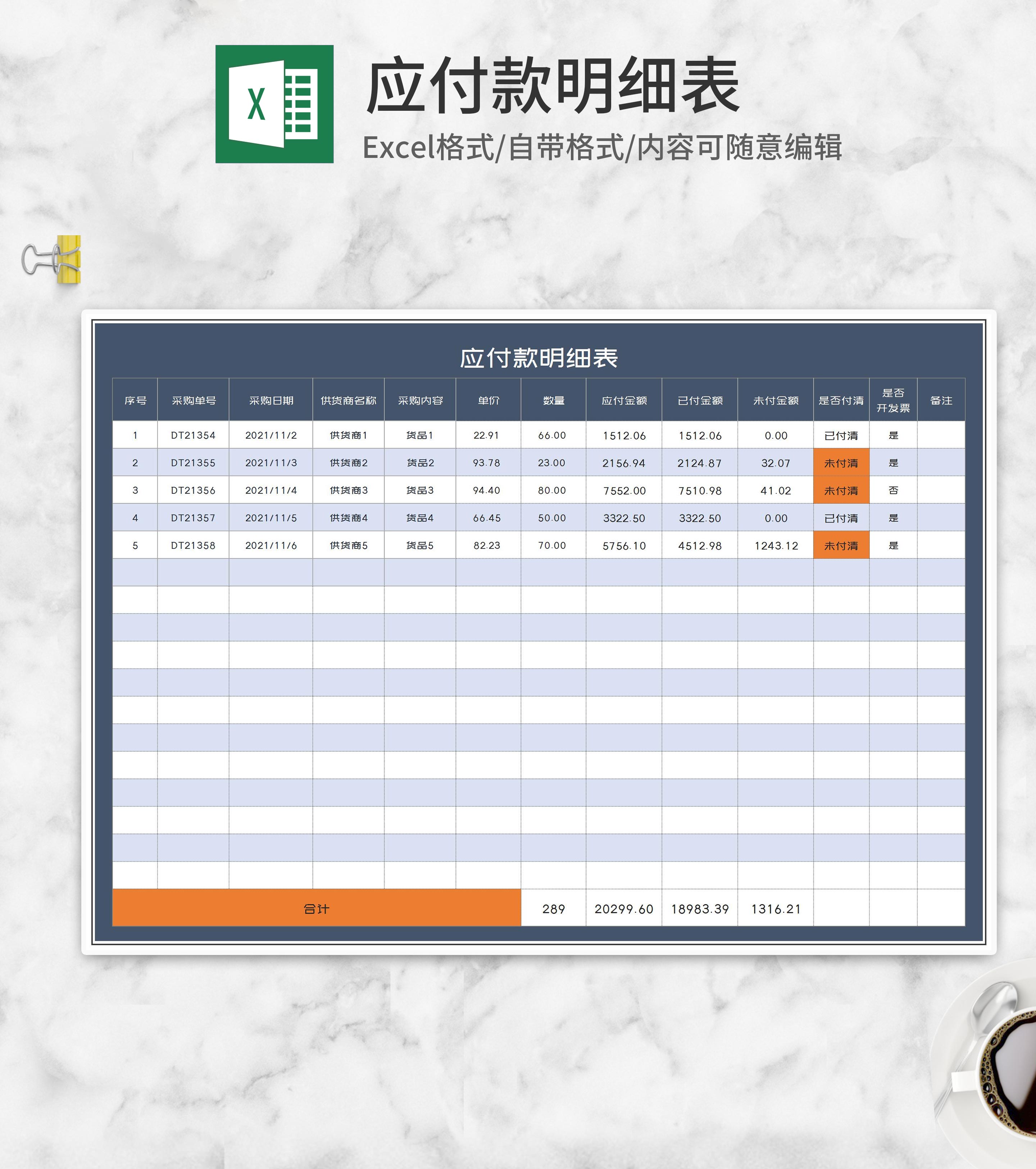Open purchase order DT21354 details
1036x1169 pixels.
point(194,435)
